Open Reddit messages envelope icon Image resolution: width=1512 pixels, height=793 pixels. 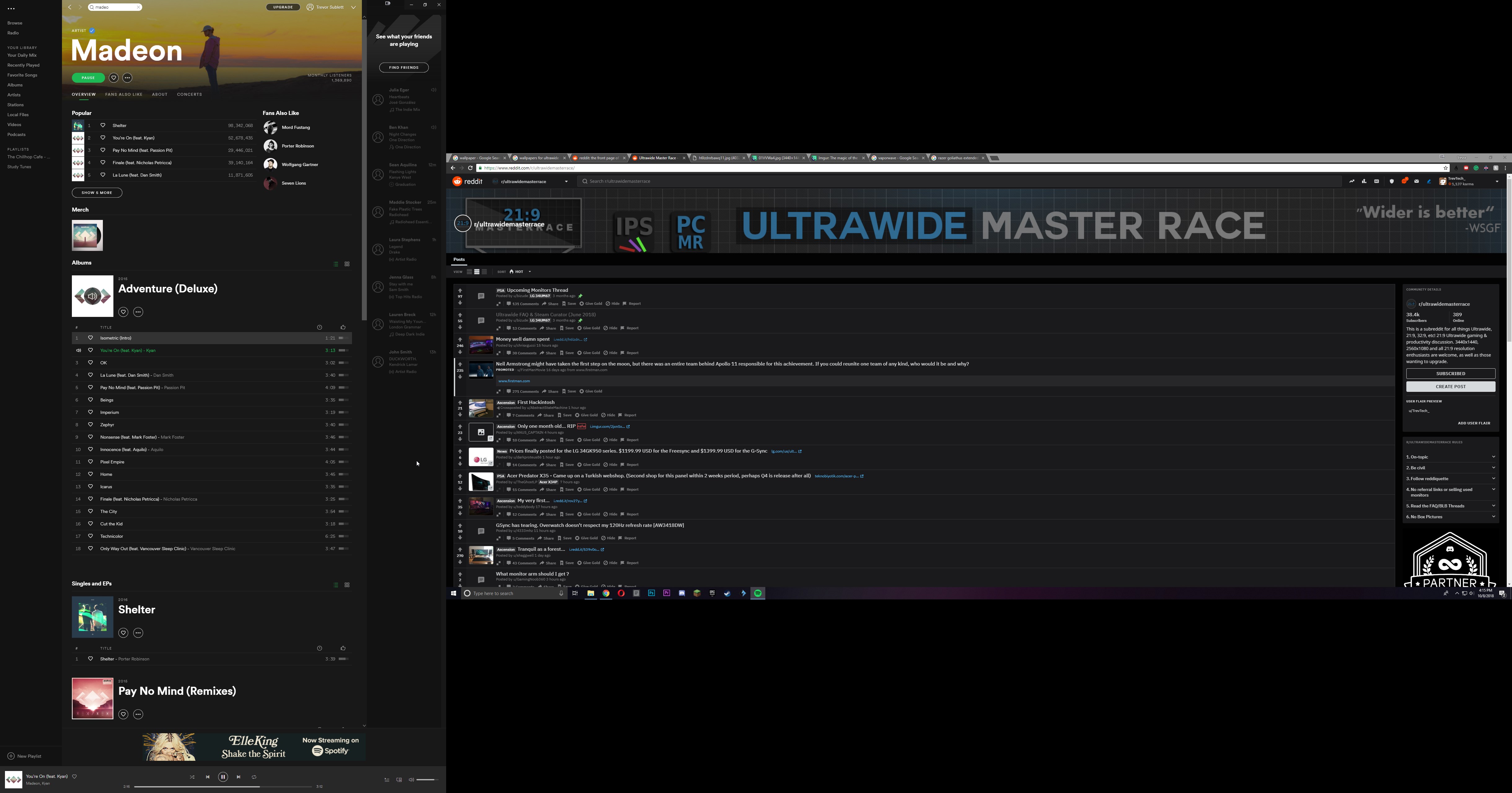(x=1416, y=182)
